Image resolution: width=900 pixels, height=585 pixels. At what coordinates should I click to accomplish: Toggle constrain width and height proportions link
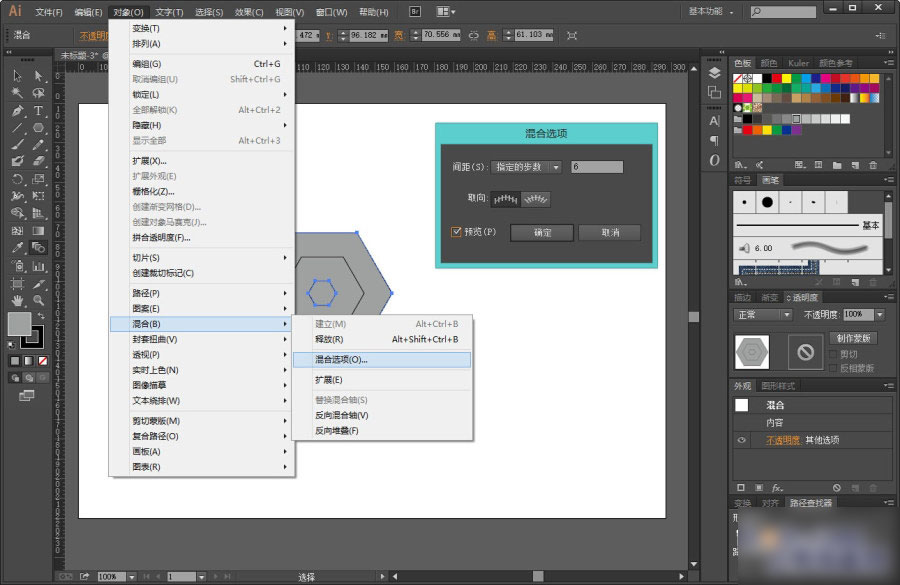474,35
